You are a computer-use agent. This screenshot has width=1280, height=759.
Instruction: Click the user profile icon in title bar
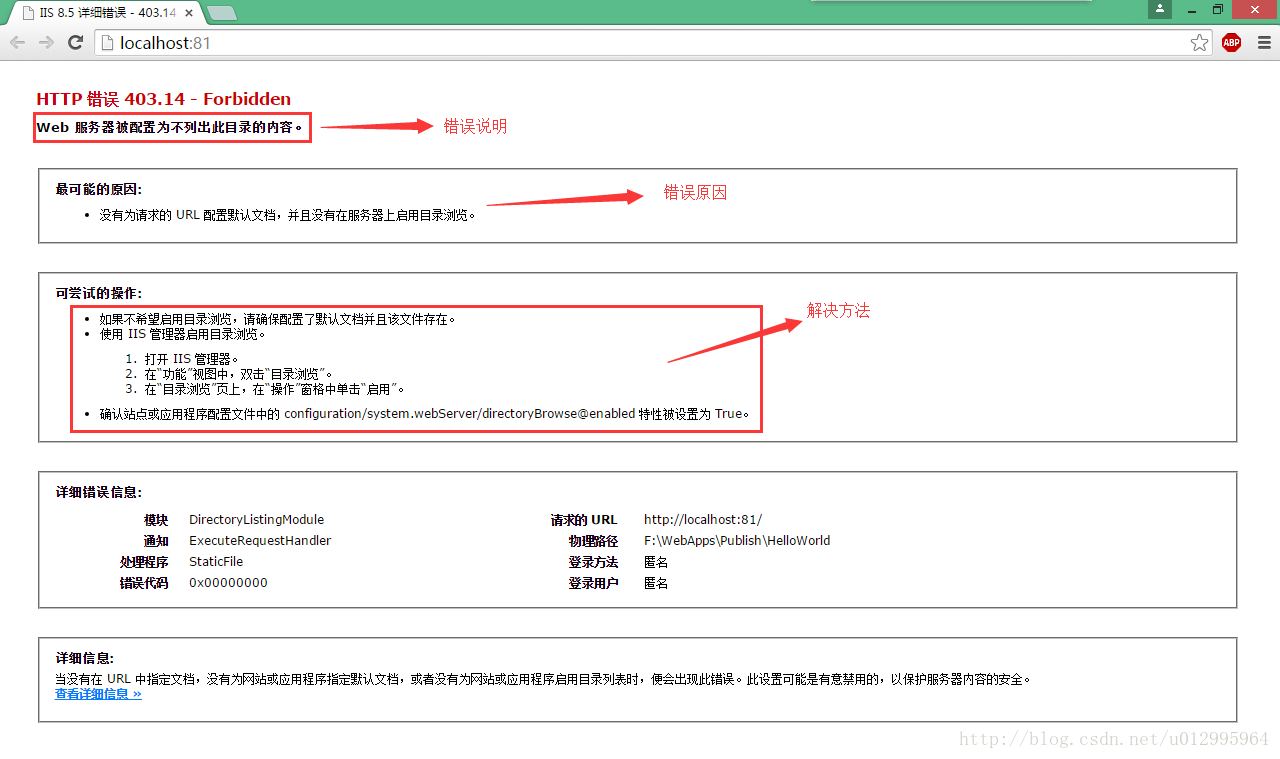click(x=1159, y=9)
